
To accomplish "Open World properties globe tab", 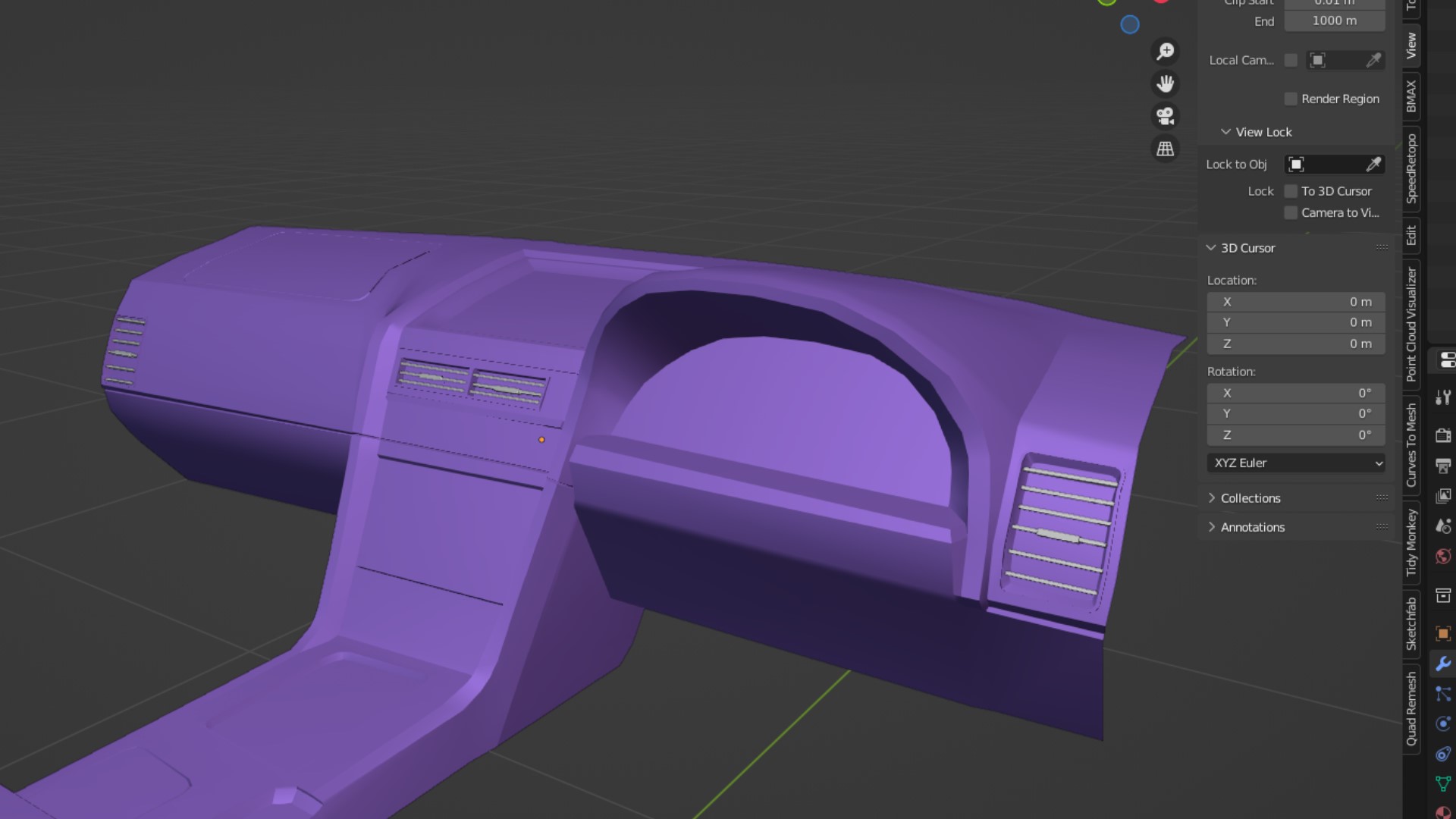I will coord(1442,557).
